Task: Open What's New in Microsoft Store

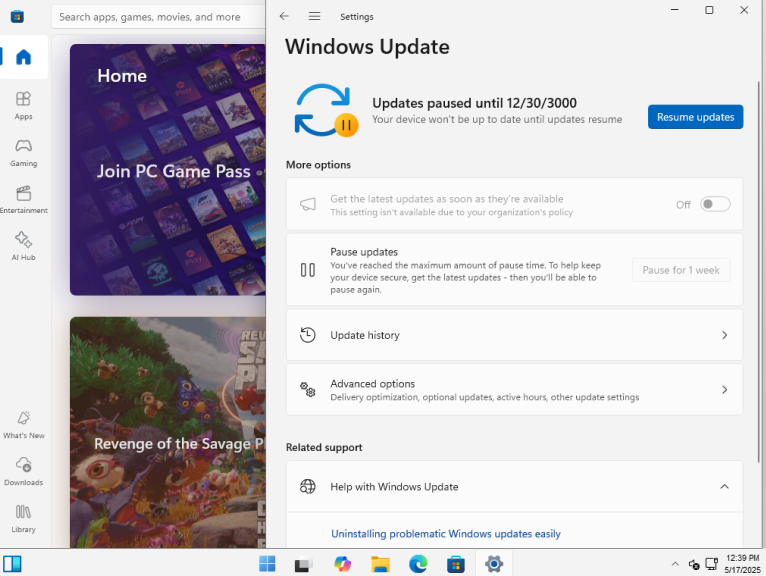Action: click(x=23, y=425)
